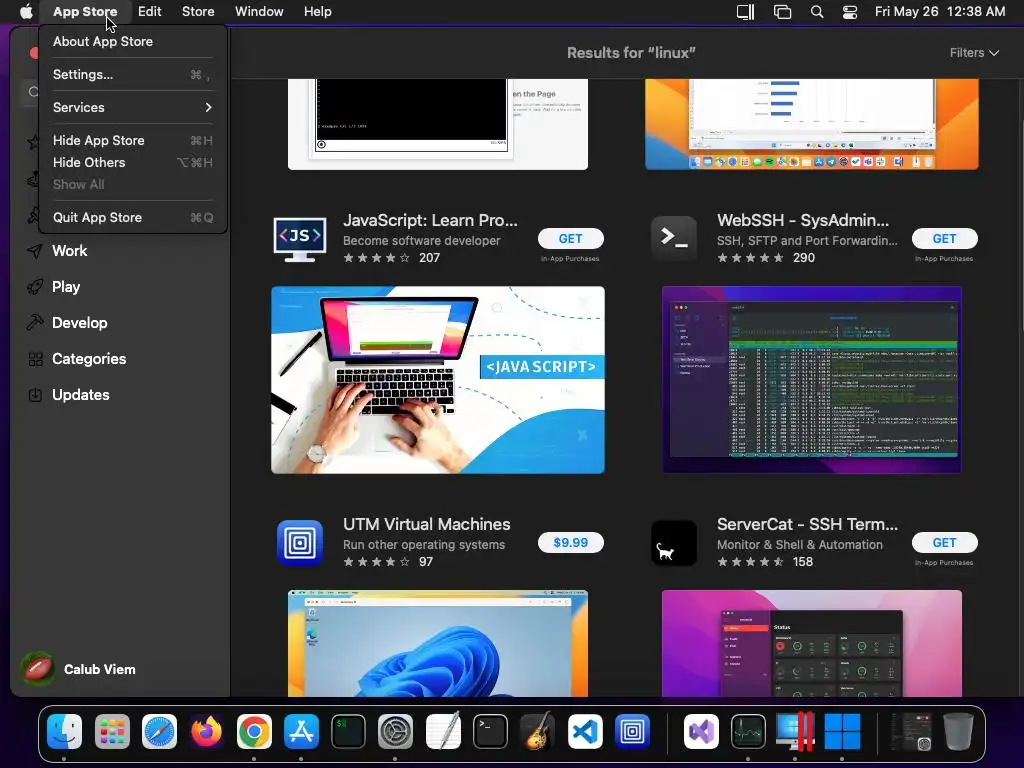Click the date and time in menu bar
Screen dimensions: 1024x768
pyautogui.click(x=940, y=12)
